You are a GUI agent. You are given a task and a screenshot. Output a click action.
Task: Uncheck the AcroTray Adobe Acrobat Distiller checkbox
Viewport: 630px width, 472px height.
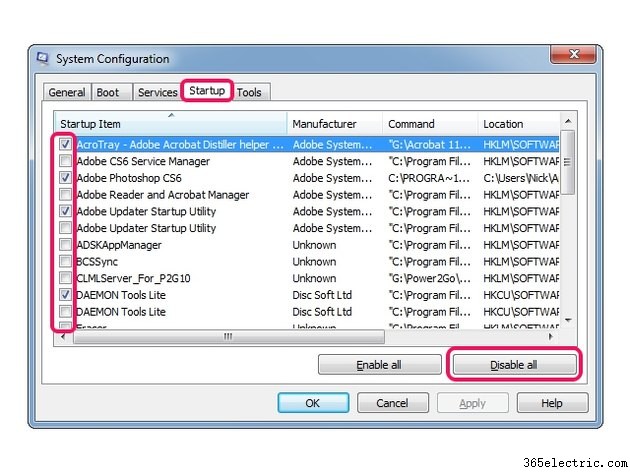point(65,144)
